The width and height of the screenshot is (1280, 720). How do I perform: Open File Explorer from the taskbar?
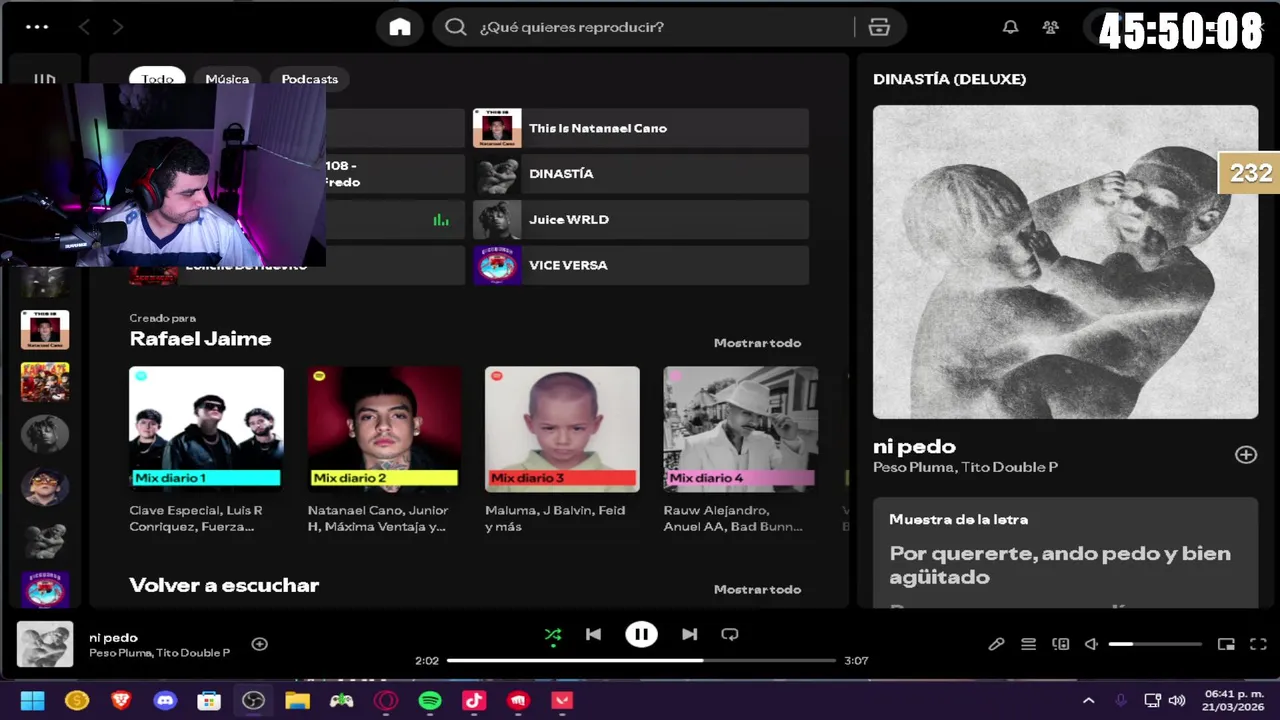(x=297, y=701)
